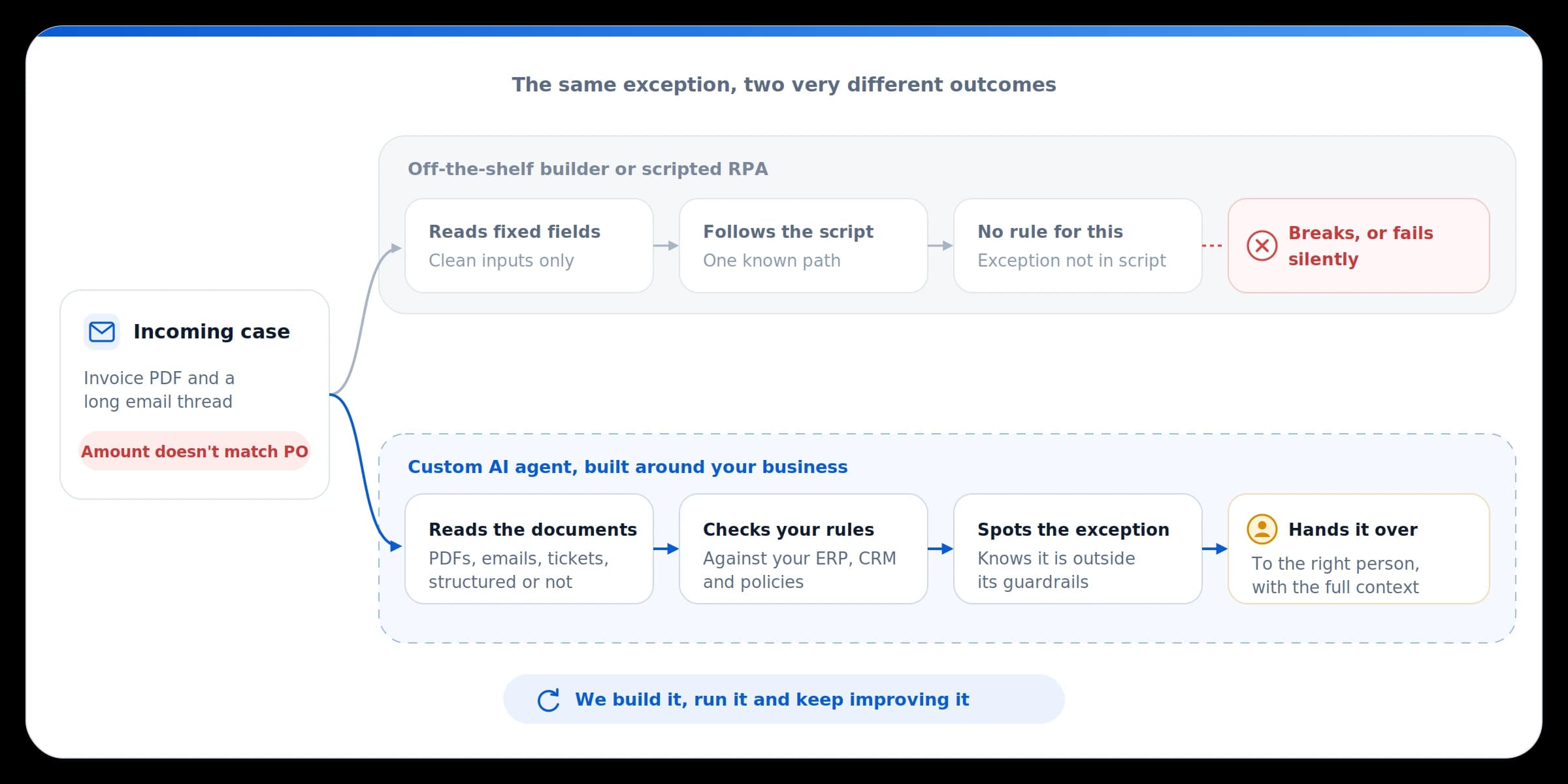Click the red X circle icon
Viewport: 1568px width, 784px height.
click(1262, 246)
